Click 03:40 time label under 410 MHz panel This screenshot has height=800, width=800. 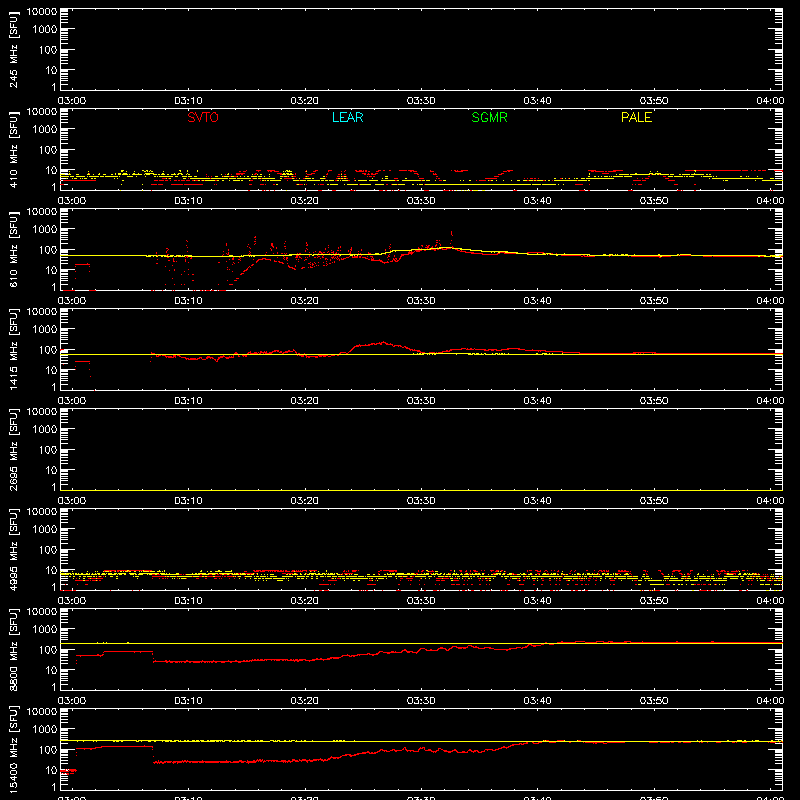[x=537, y=201]
